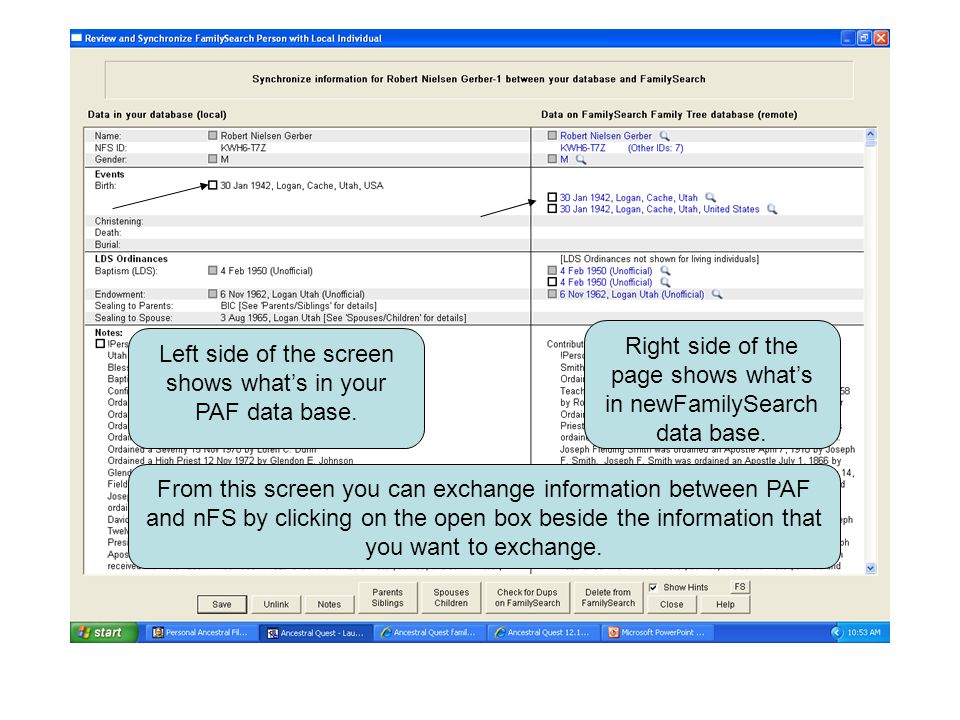
Task: Open Spouses Children button
Action: (451, 598)
